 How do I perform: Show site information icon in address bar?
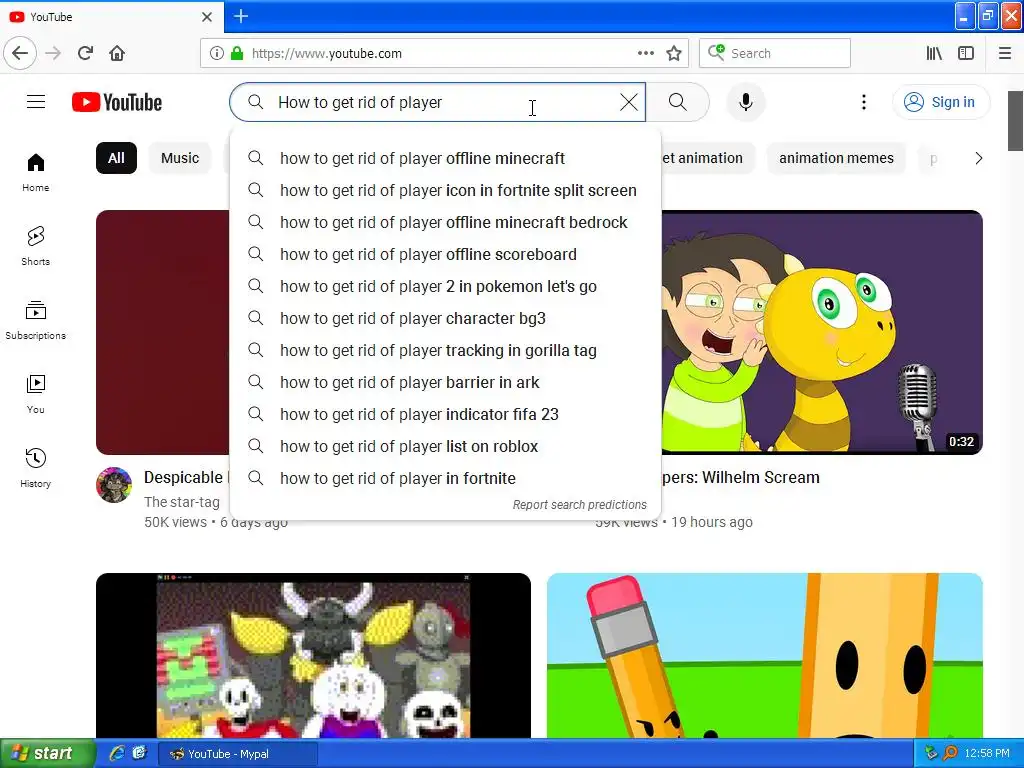point(216,53)
